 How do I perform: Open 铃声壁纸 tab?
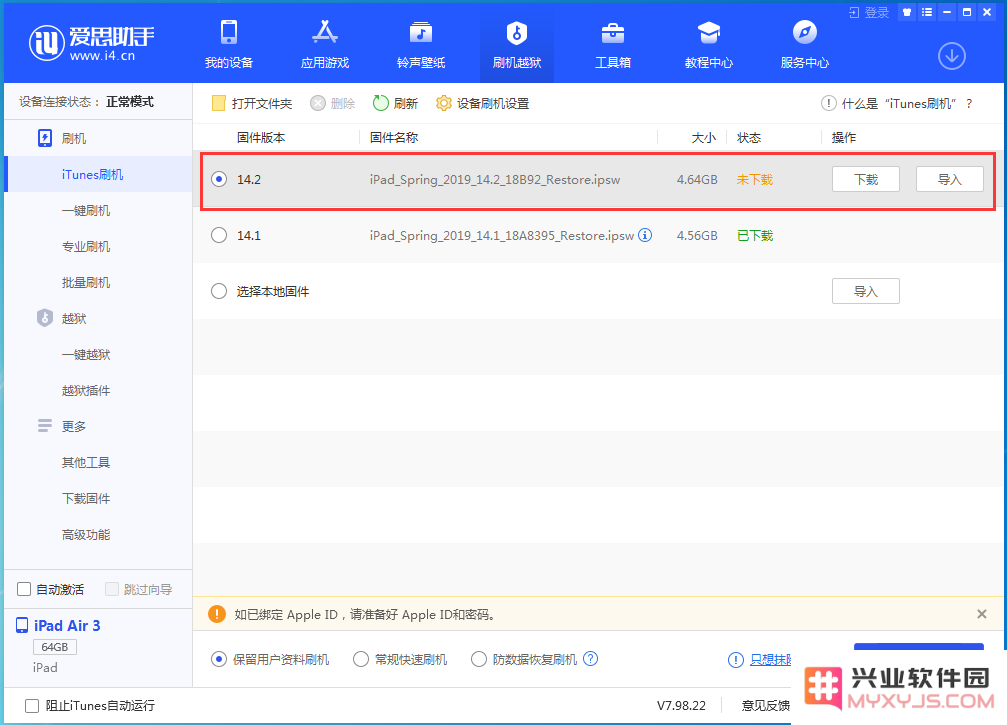421,44
